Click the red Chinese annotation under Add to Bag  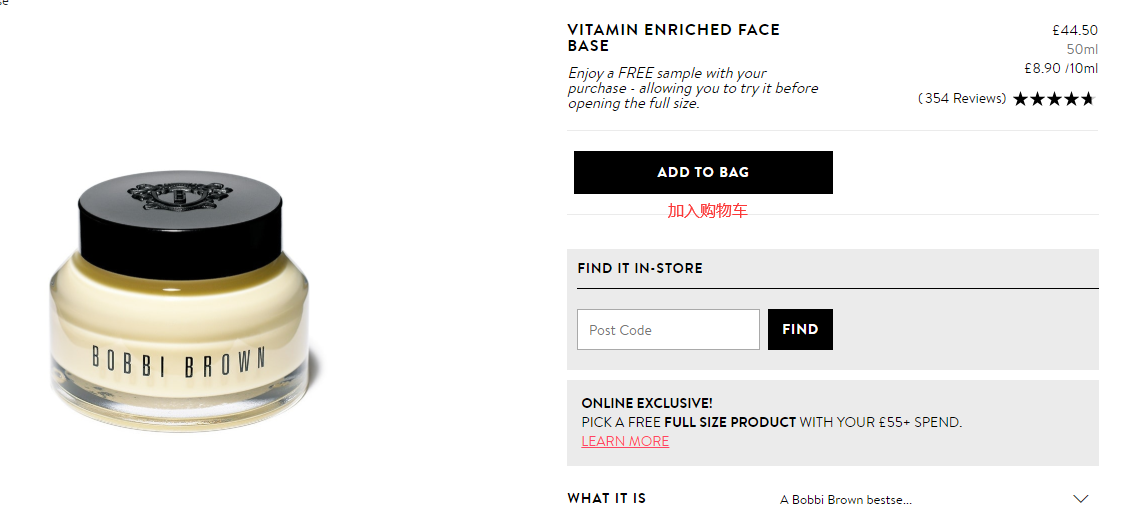707,211
